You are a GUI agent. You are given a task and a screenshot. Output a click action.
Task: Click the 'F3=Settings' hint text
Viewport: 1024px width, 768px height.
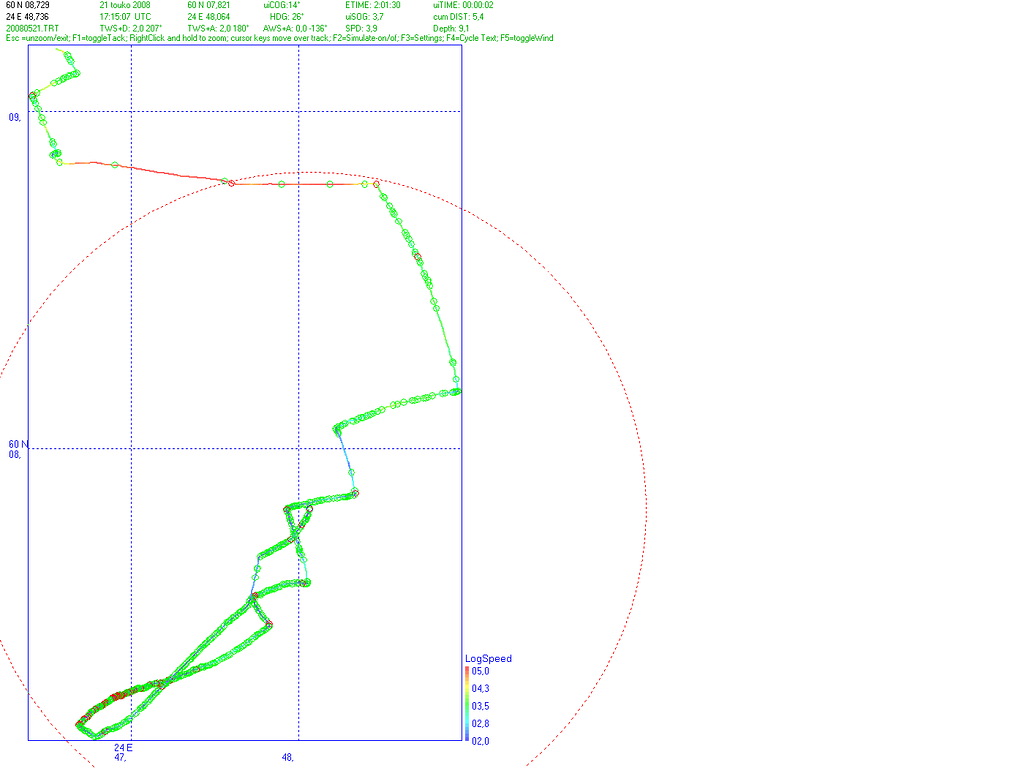point(422,39)
